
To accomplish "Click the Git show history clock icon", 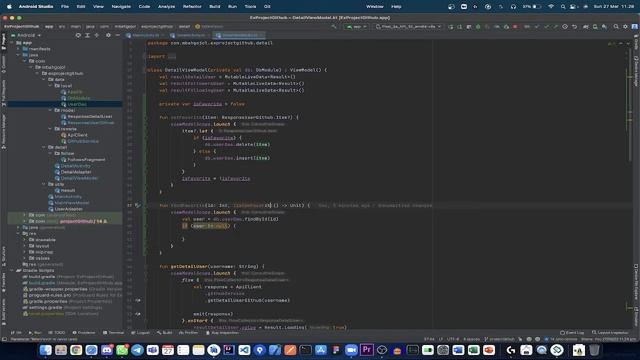I will pos(565,27).
